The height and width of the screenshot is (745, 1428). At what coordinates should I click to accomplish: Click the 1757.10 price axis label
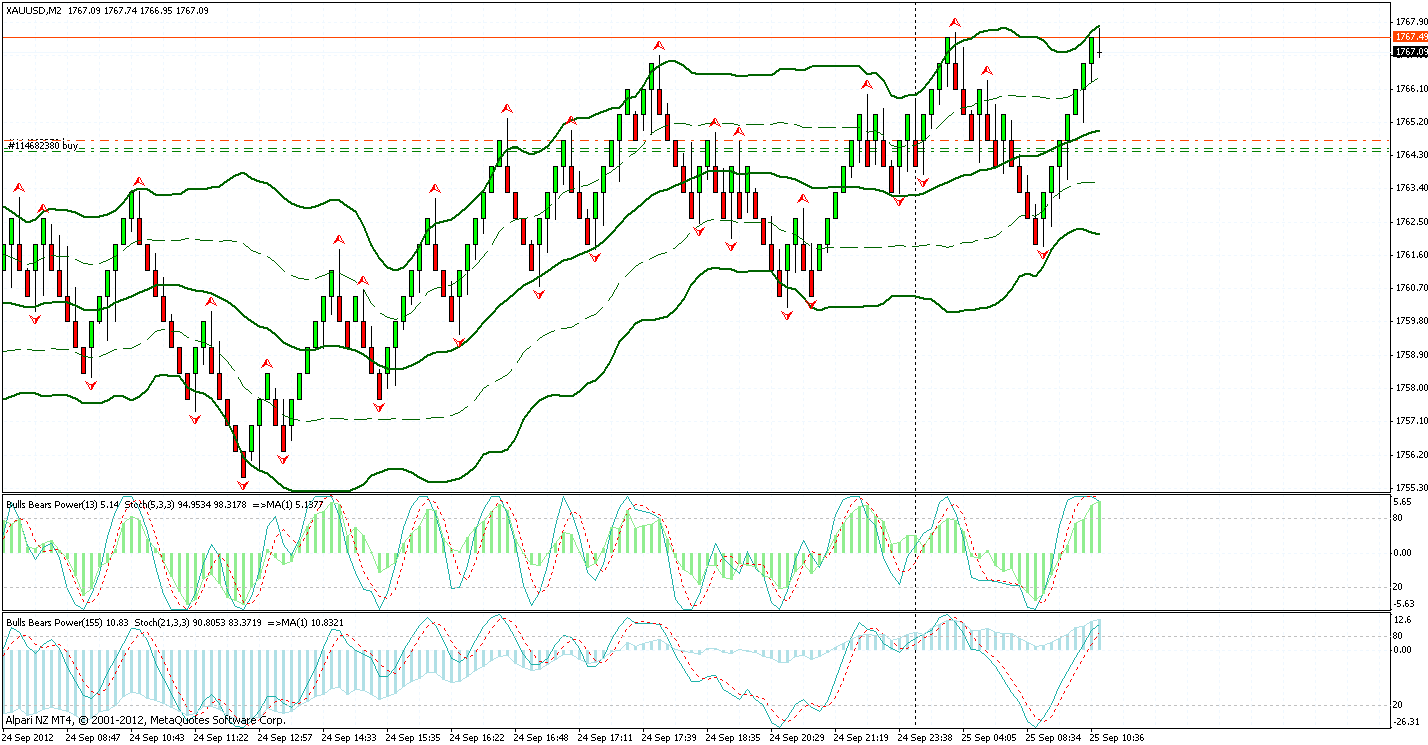tap(1412, 421)
